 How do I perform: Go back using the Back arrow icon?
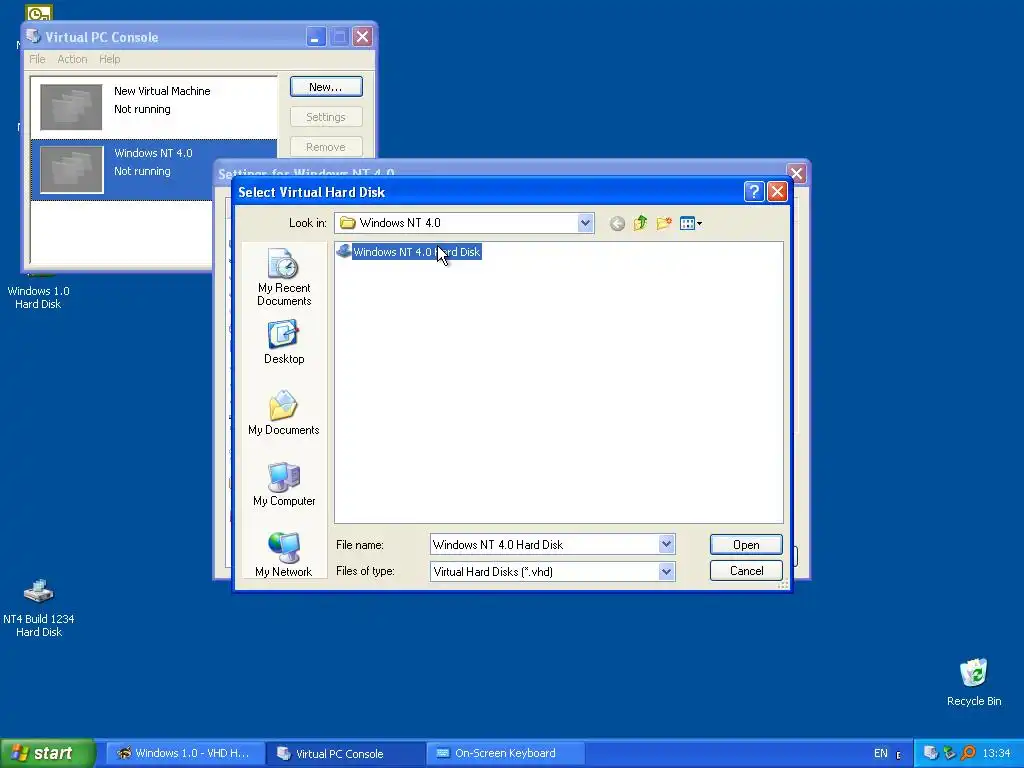click(617, 223)
